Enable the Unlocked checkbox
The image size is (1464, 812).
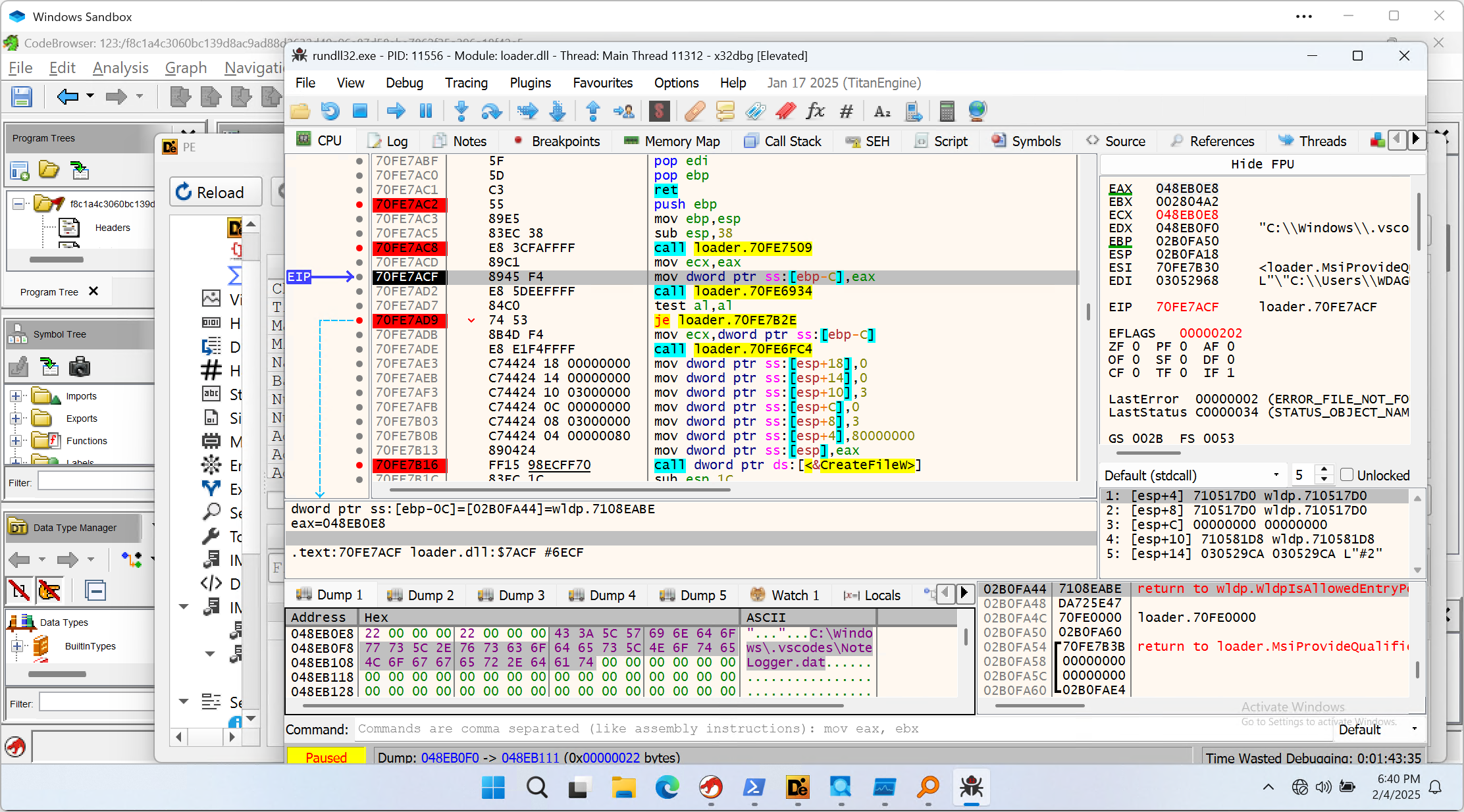point(1347,475)
